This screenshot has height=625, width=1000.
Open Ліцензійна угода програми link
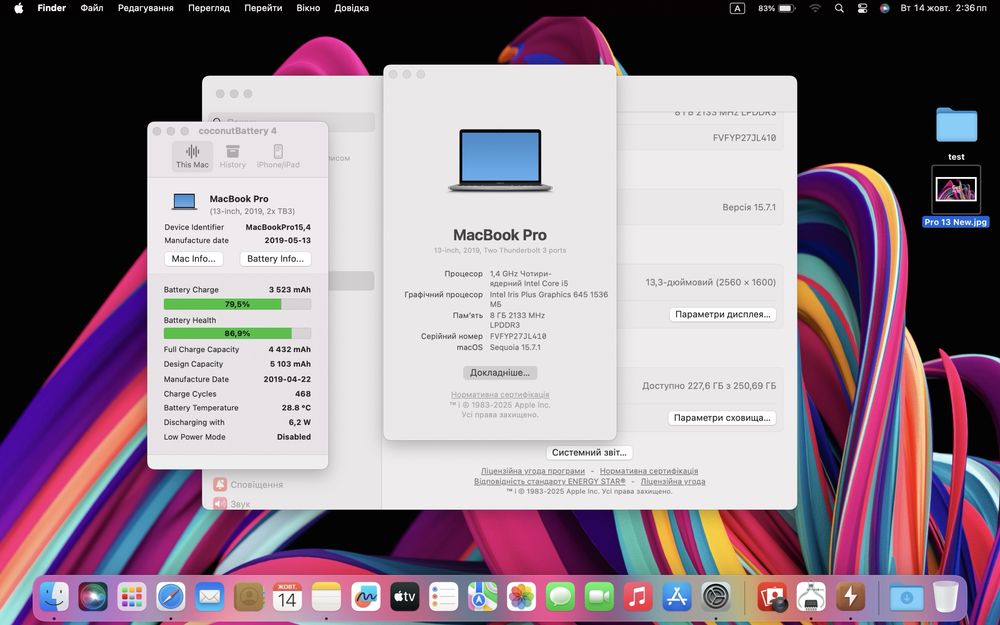coord(533,471)
